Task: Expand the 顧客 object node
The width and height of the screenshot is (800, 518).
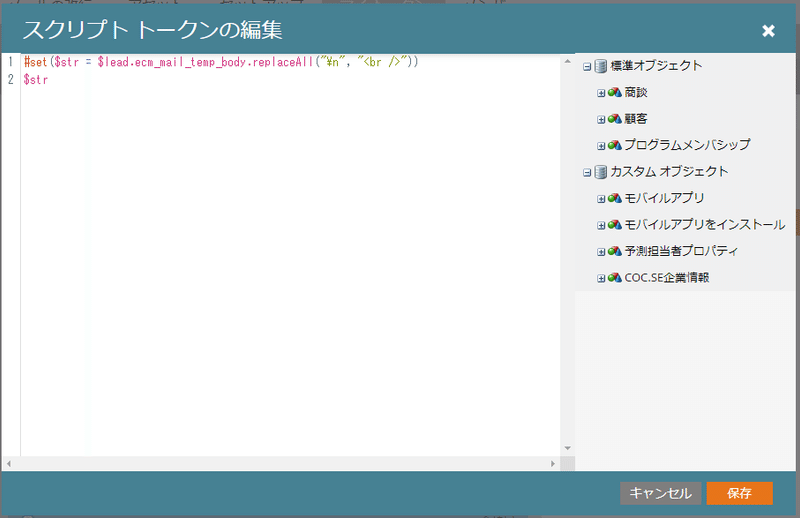Action: (601, 119)
